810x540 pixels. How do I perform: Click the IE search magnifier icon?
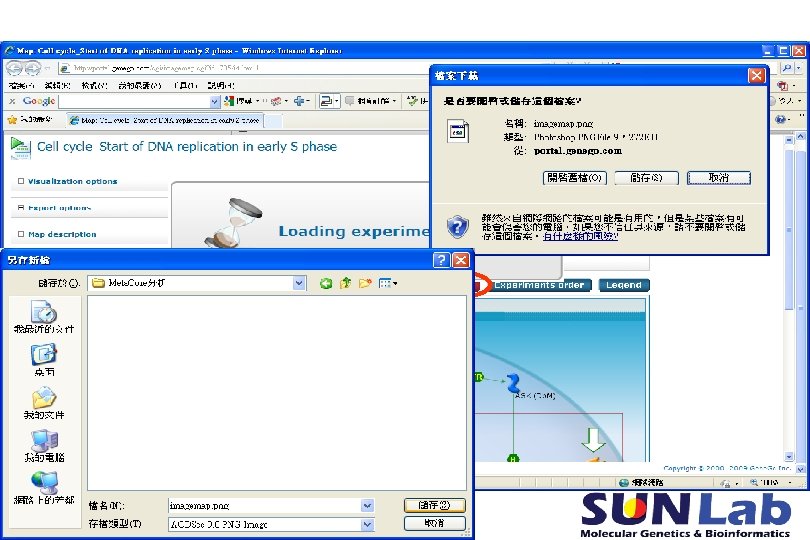point(786,68)
